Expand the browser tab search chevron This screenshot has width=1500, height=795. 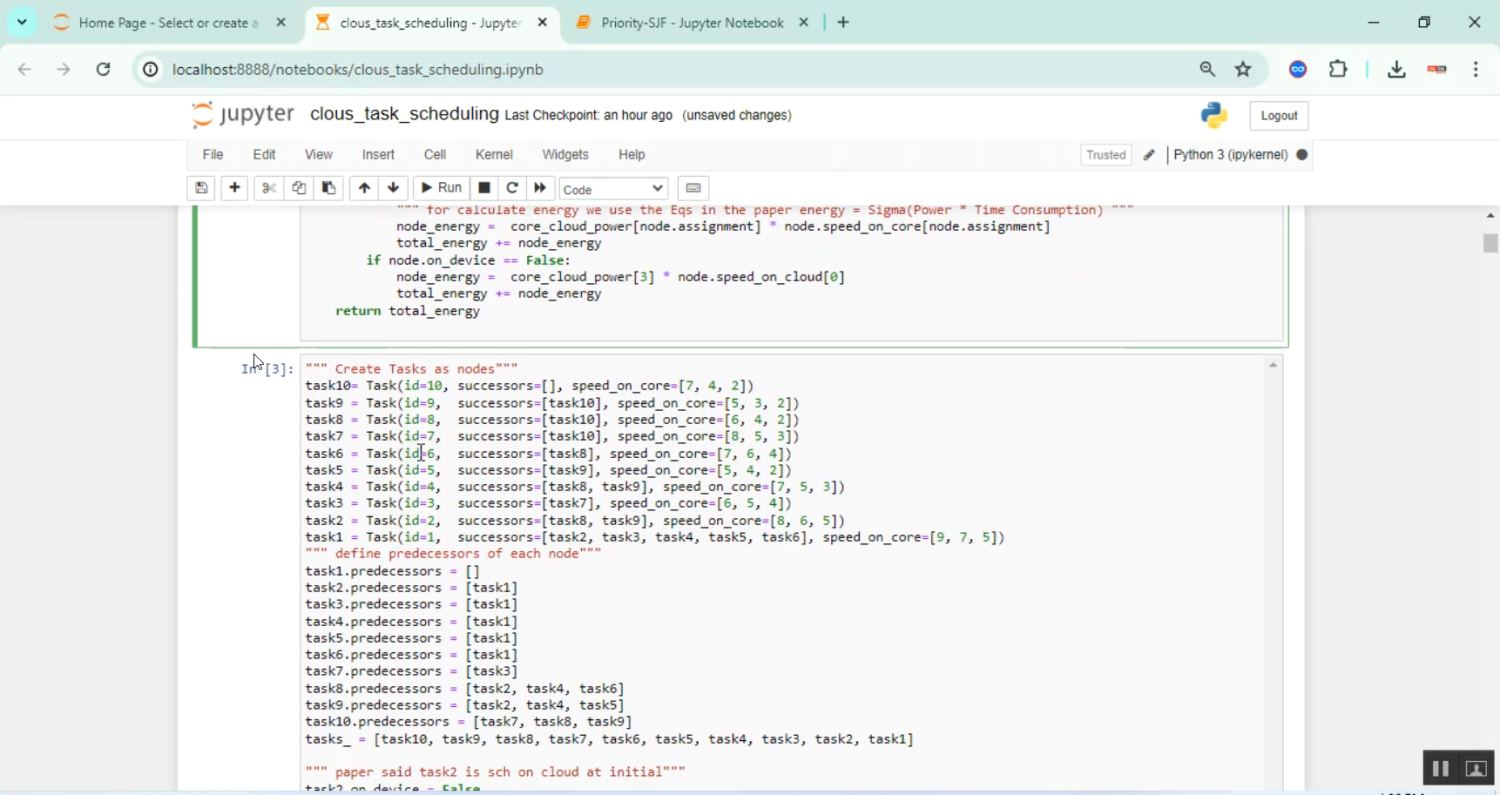(21, 22)
